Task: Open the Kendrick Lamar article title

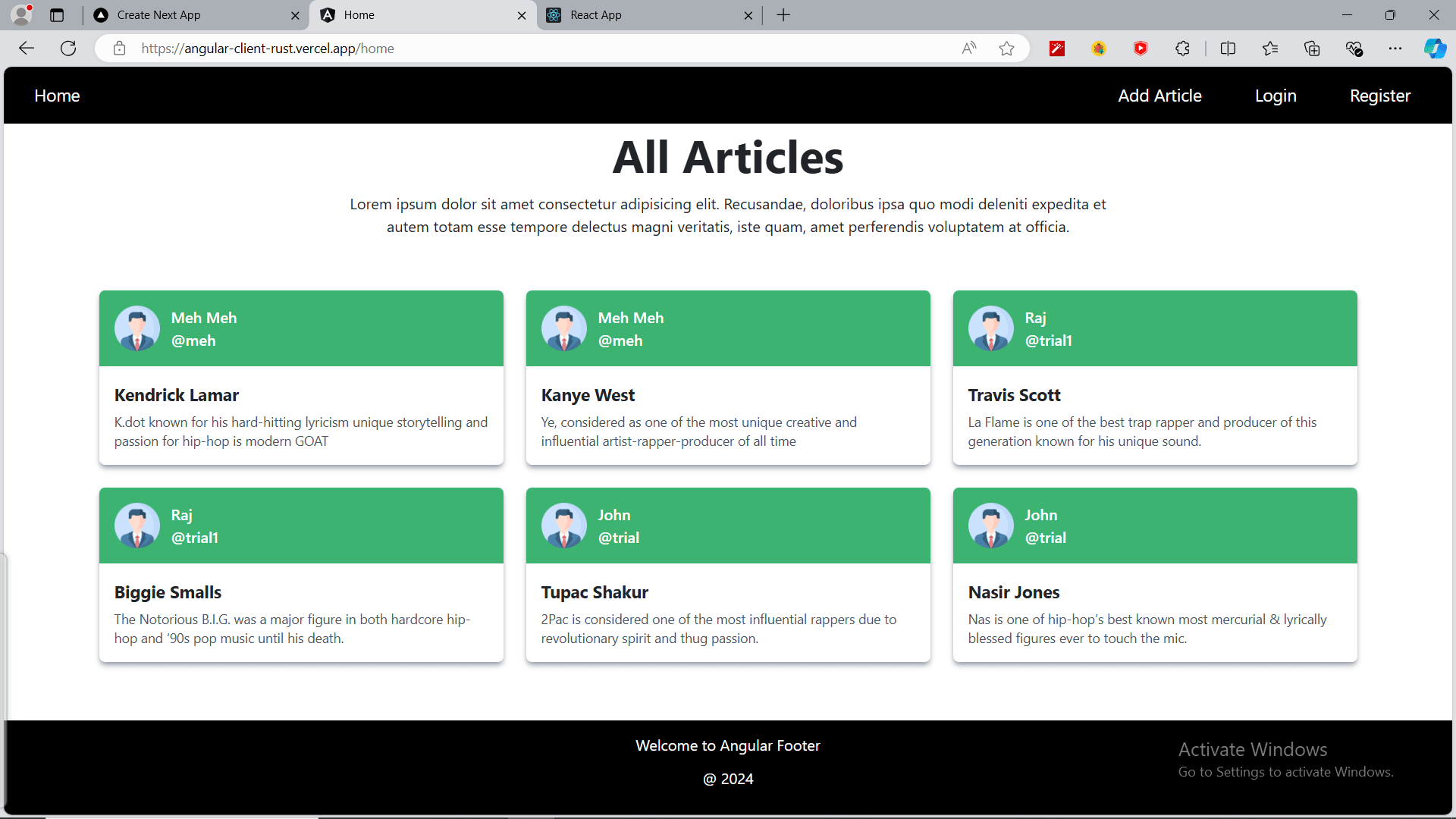Action: point(177,395)
